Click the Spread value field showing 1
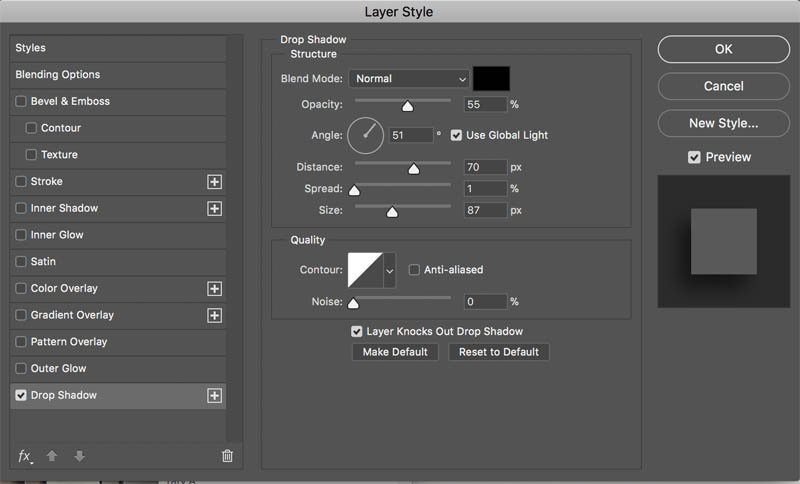Screen dimensions: 800x484 pyautogui.click(x=485, y=189)
